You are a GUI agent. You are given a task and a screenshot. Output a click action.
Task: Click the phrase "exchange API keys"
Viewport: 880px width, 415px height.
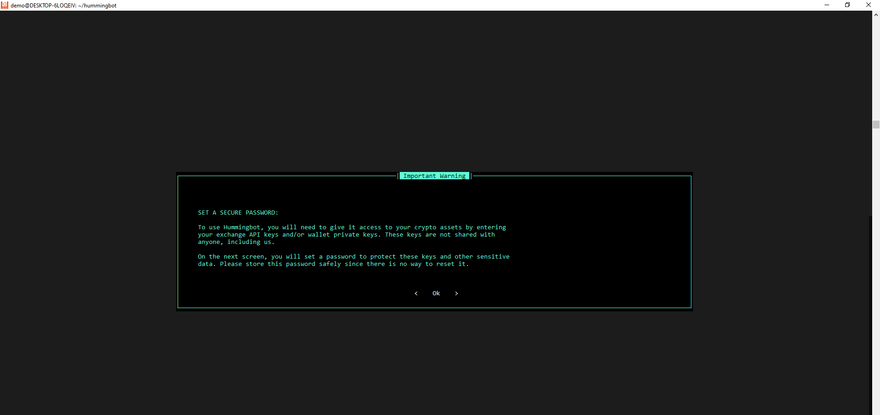pos(251,235)
